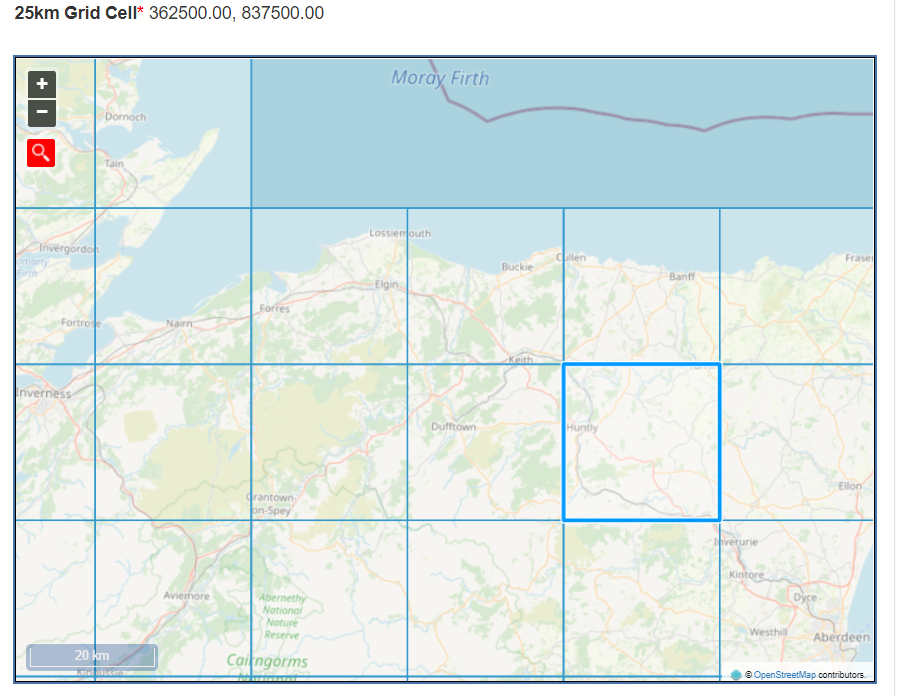This screenshot has height=696, width=897.
Task: Pick the grid cell containing Dornoch
Action: [x=173, y=133]
